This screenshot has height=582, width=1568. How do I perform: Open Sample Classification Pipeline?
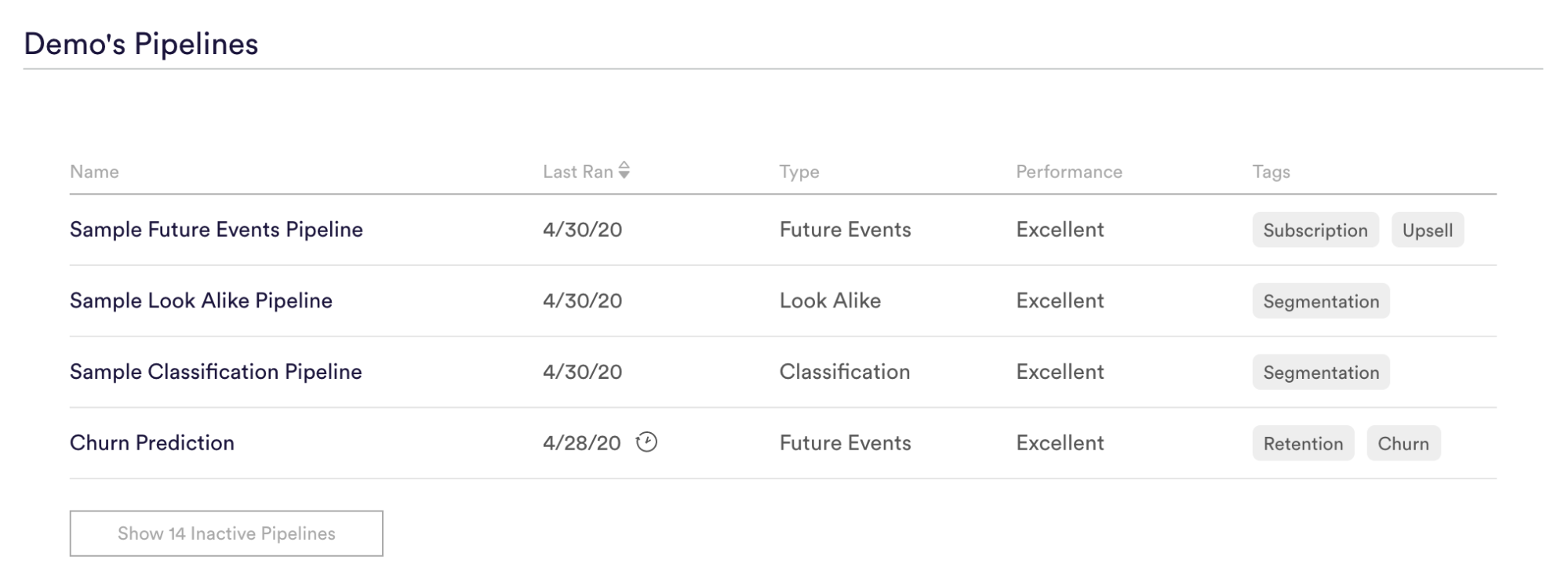(x=216, y=372)
